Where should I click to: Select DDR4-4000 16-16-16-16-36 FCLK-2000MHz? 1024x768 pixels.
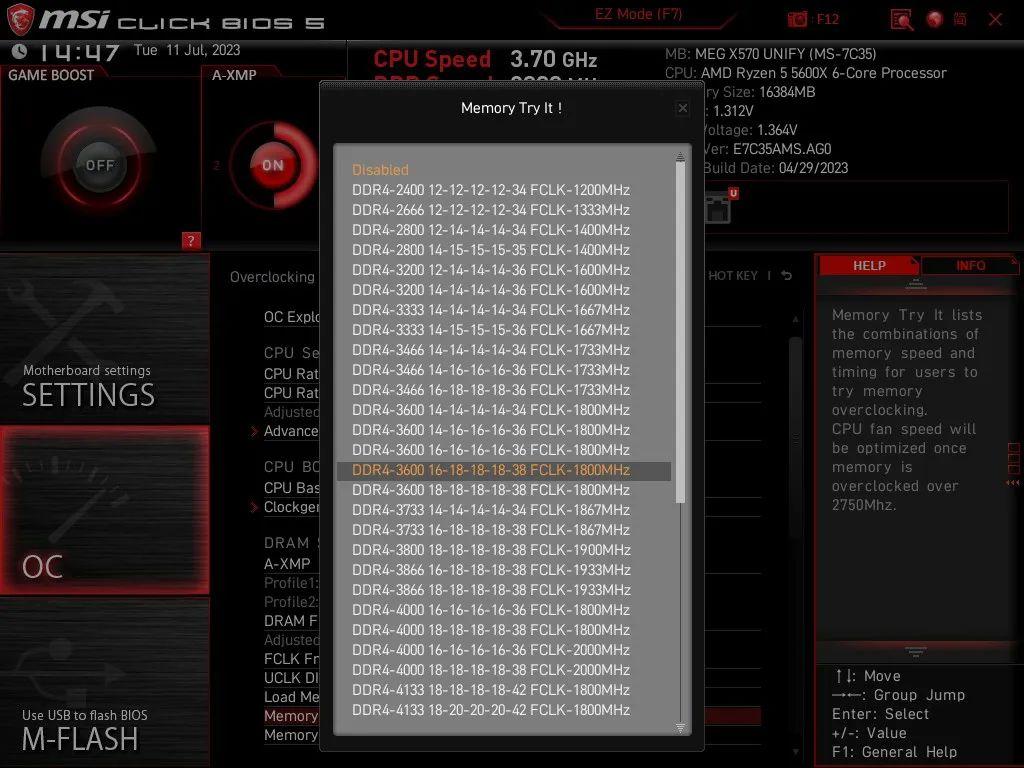pos(490,650)
